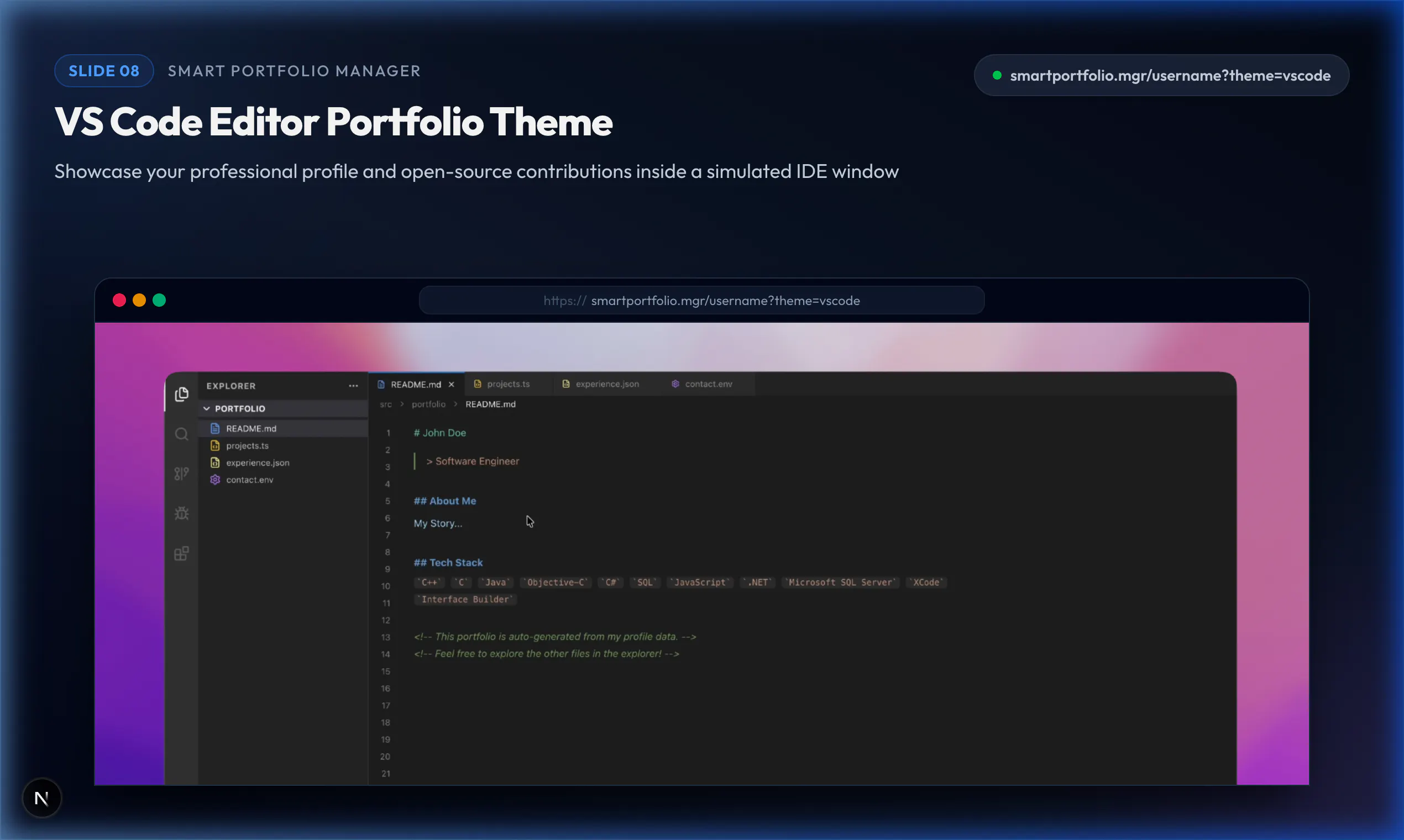Click the README.md breadcrumb segment
Screen dimensions: 1404x840
click(490, 404)
